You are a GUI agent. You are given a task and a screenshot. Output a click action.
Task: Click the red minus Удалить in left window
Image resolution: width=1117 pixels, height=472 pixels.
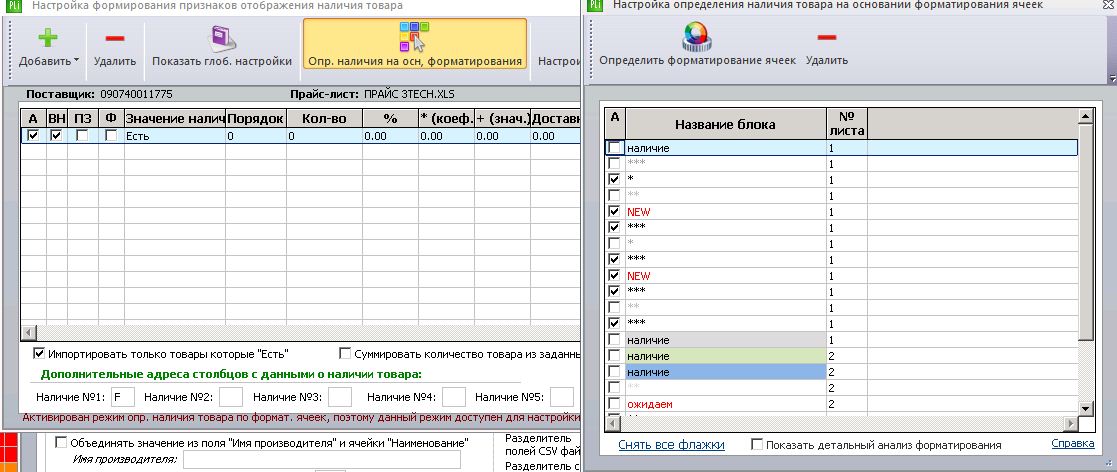tap(114, 38)
